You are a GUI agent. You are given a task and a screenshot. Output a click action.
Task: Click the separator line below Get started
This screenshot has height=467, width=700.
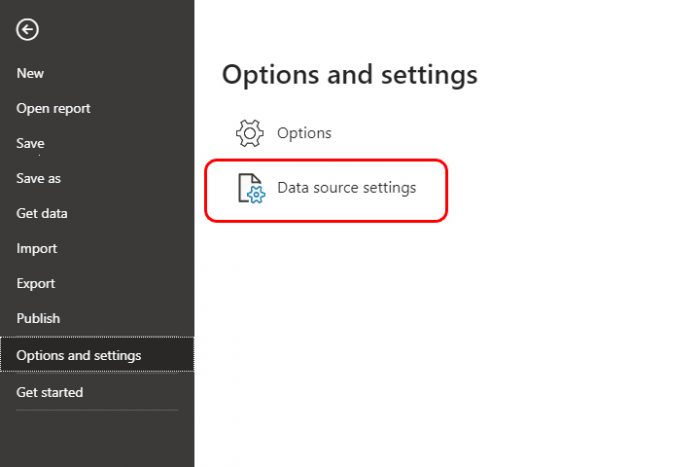coord(97,410)
